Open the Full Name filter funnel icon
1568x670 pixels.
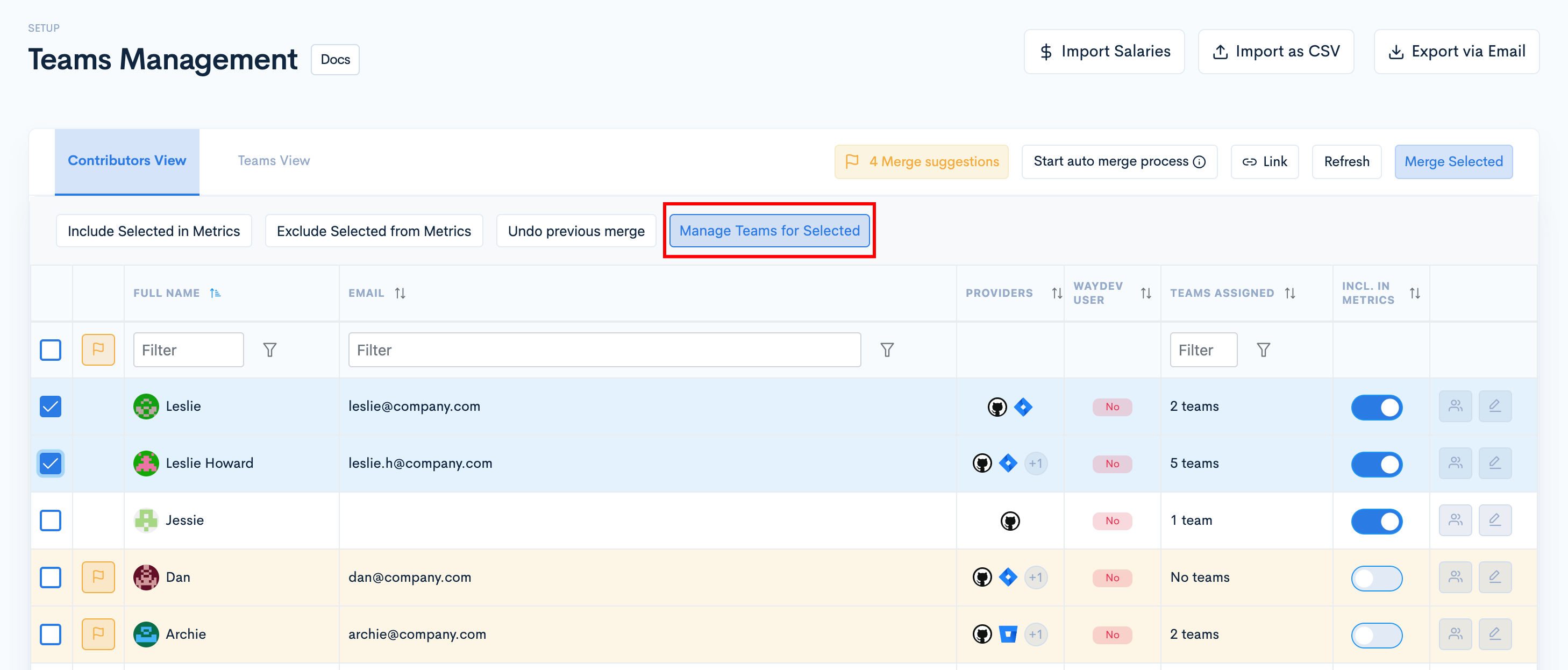coord(269,350)
